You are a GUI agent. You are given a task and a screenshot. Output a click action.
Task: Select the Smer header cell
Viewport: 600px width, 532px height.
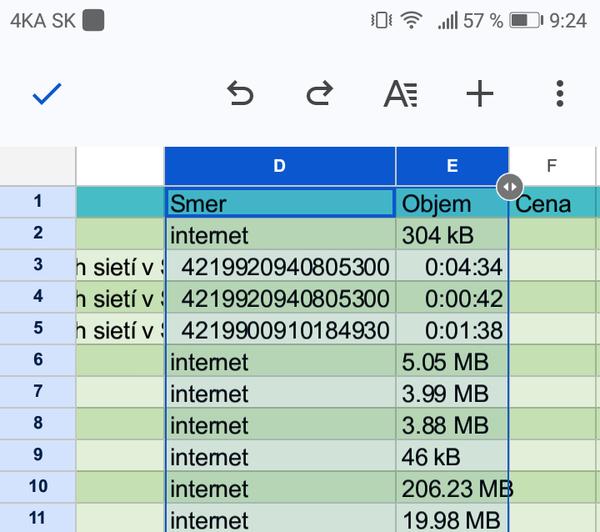[x=280, y=203]
